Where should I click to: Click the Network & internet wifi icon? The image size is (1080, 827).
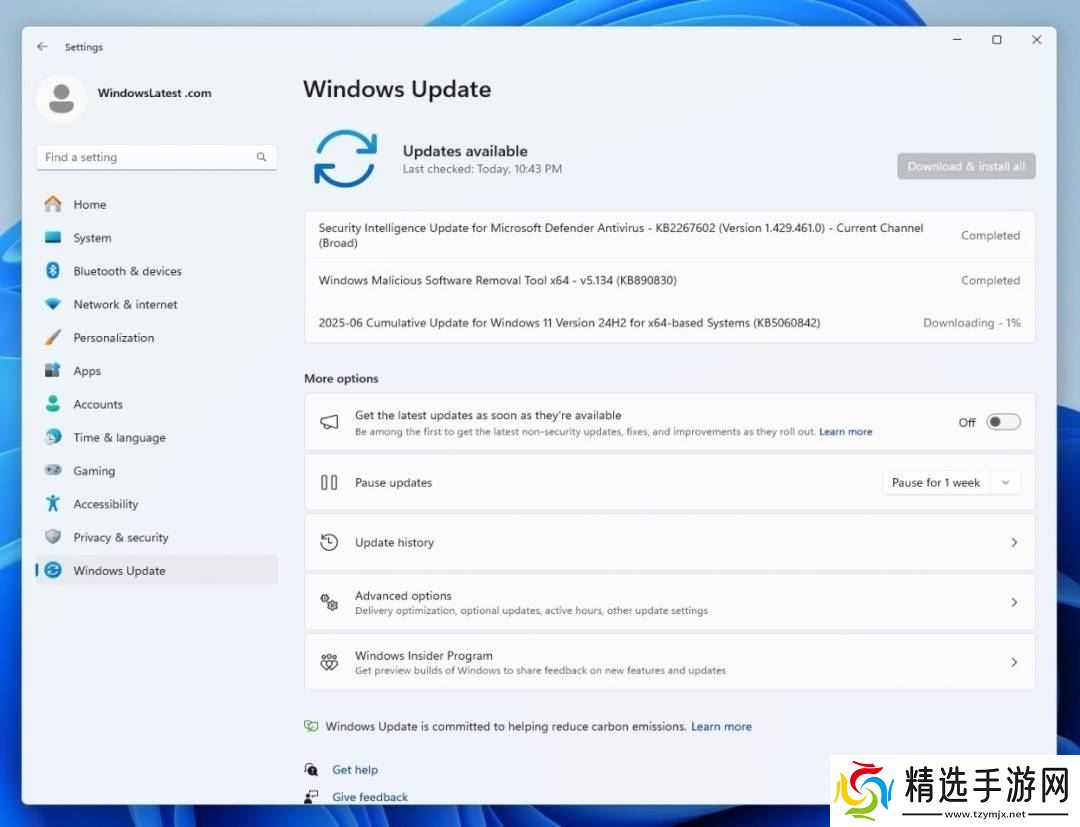click(53, 304)
